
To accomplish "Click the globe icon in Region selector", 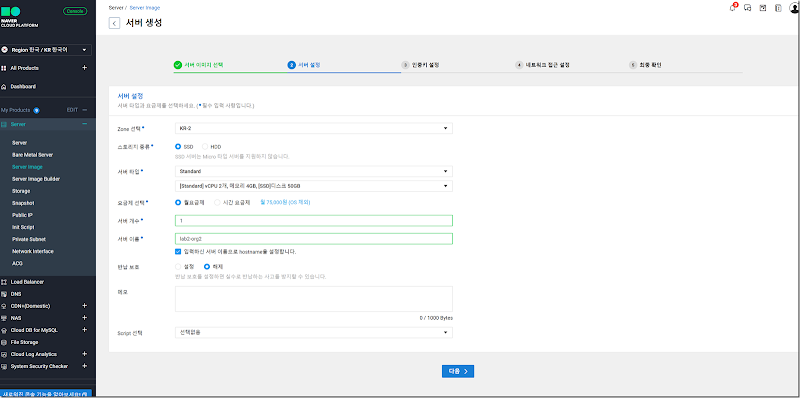I will [5, 50].
